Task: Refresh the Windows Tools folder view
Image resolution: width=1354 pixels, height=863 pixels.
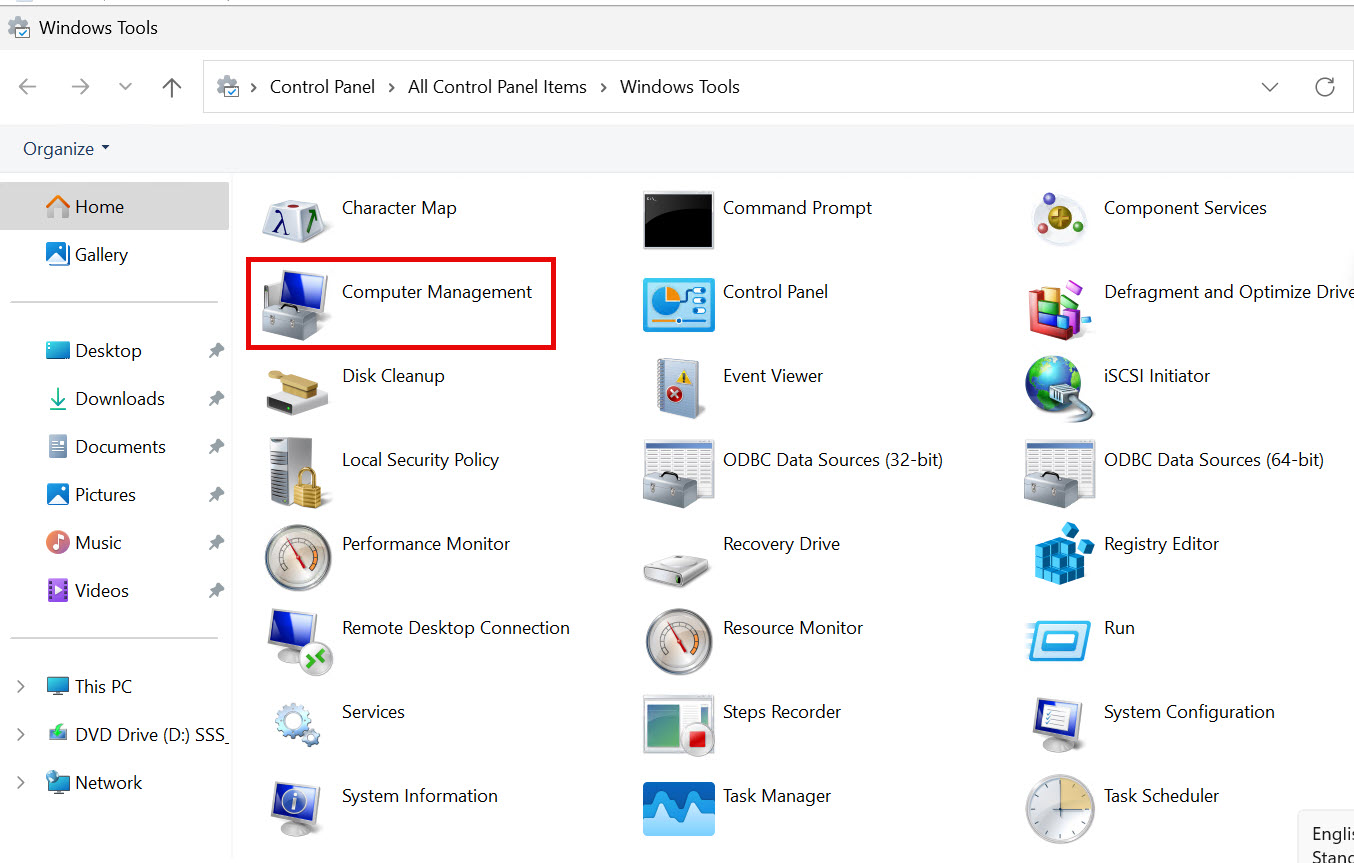Action: coord(1325,87)
